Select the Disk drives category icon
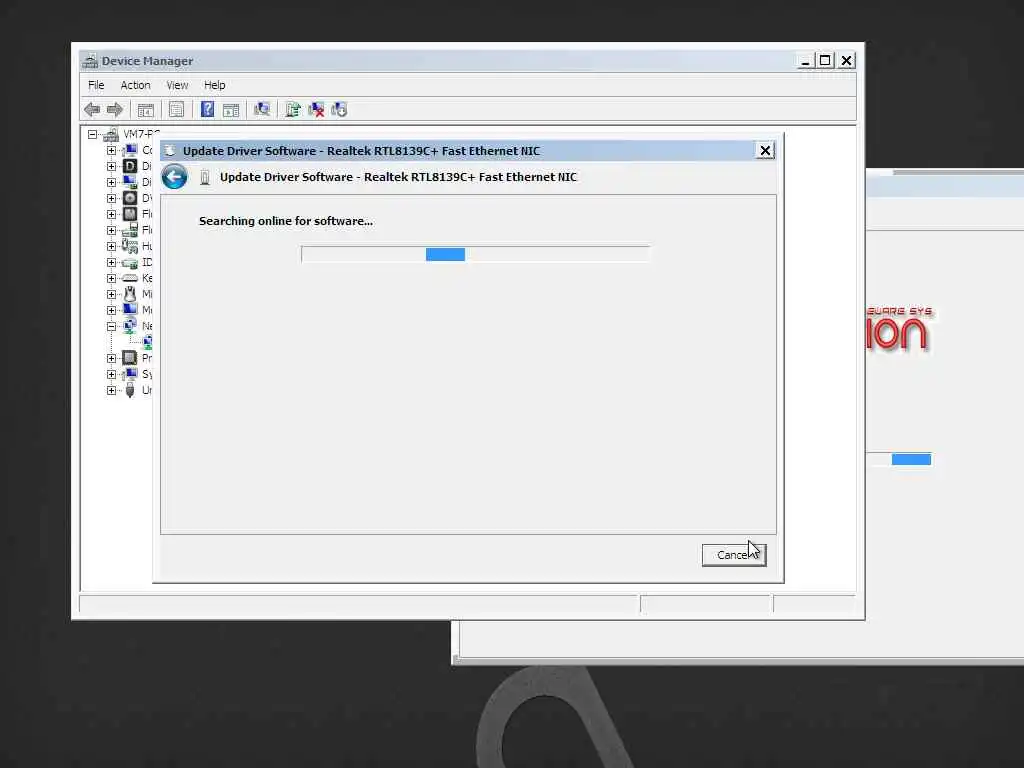The image size is (1024, 768). pyautogui.click(x=130, y=166)
